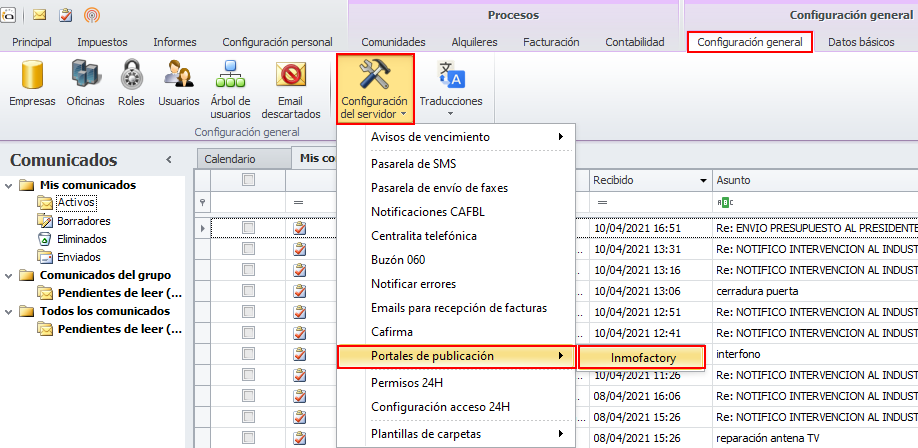Click the Asunto filter ABC icon

pos(725,202)
